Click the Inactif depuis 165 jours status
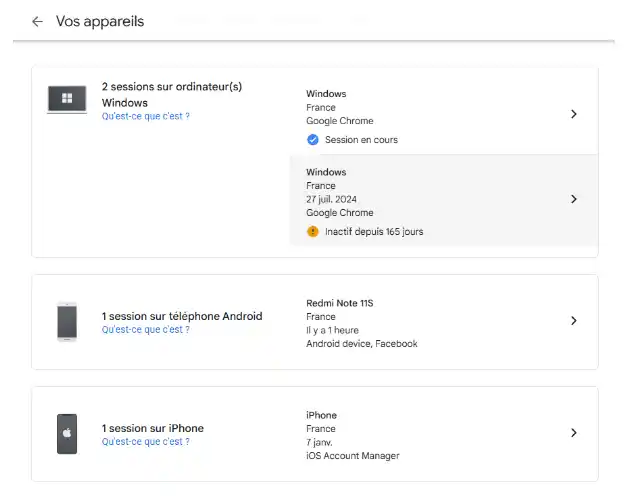The width and height of the screenshot is (624, 504). [x=374, y=232]
